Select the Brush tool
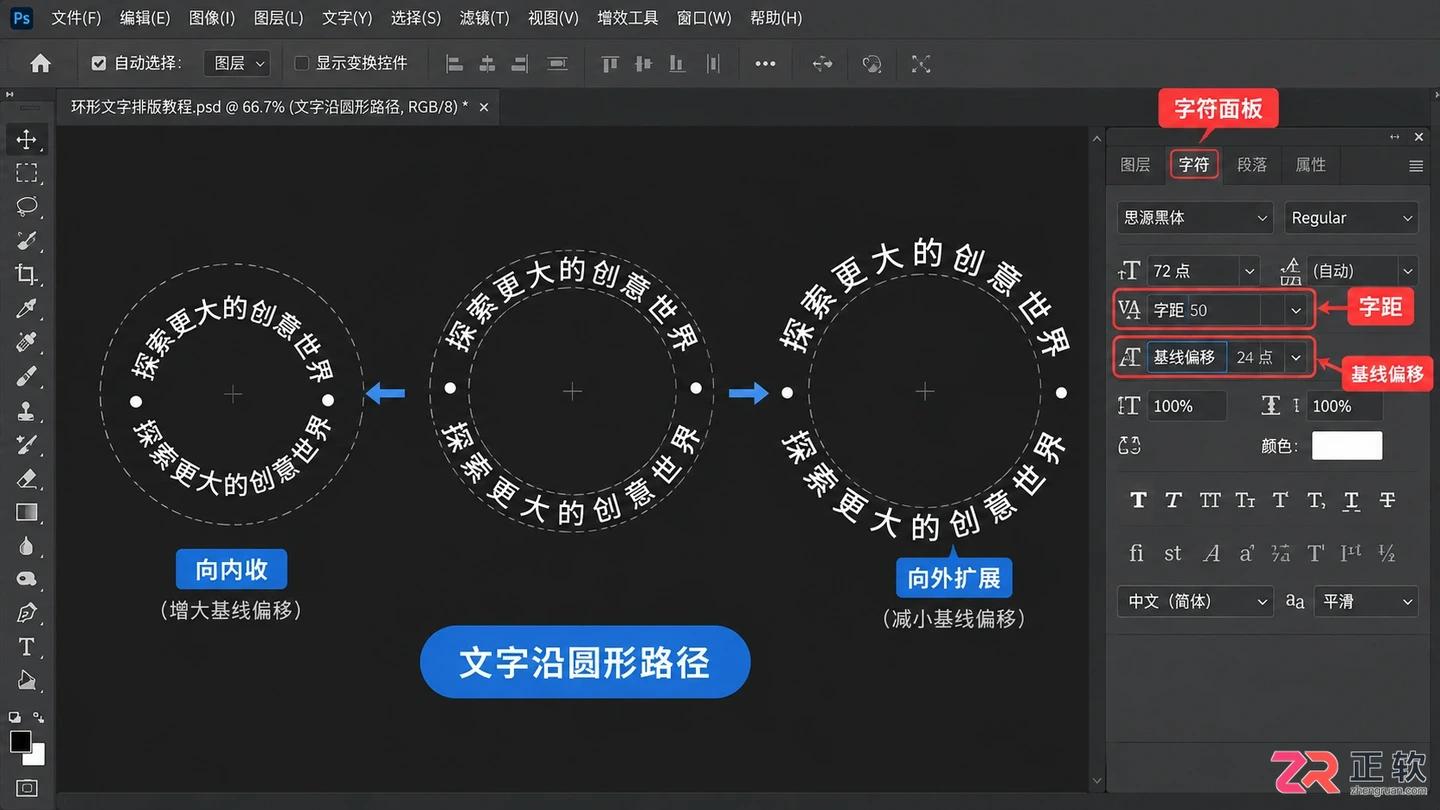Viewport: 1440px width, 810px height. point(27,376)
